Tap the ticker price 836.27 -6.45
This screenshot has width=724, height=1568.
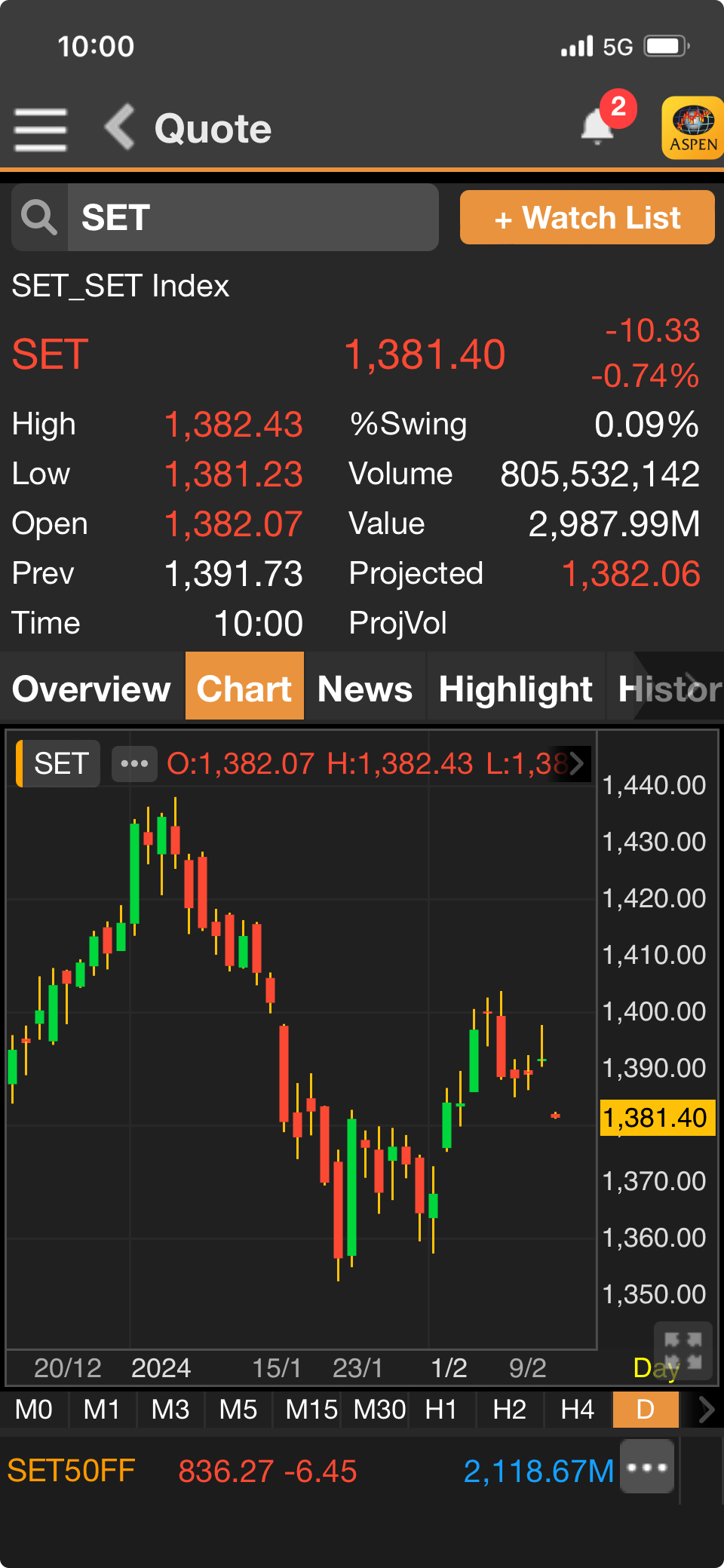click(267, 1471)
